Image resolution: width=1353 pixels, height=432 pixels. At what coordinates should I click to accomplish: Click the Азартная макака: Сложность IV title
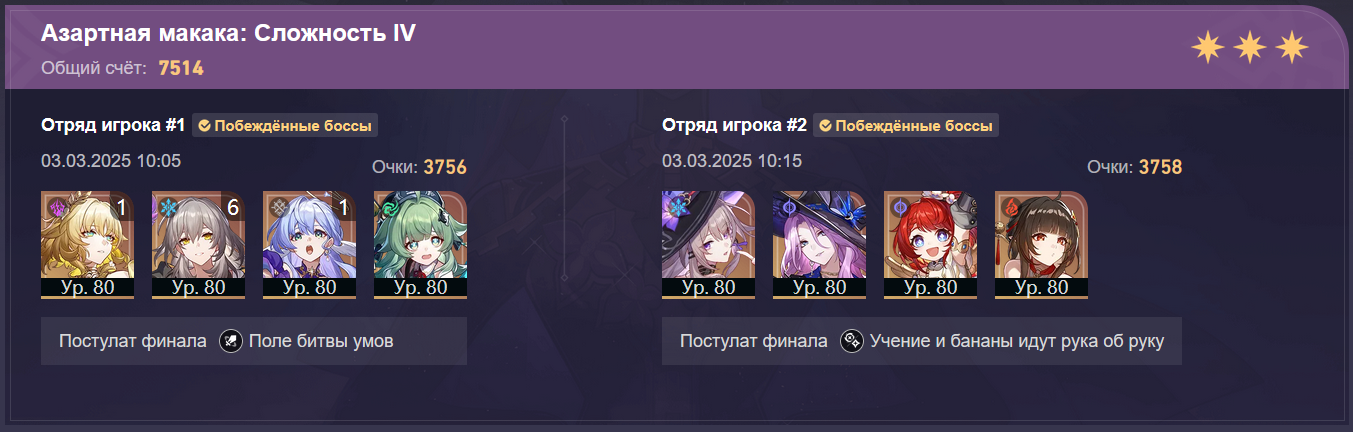[x=228, y=34]
